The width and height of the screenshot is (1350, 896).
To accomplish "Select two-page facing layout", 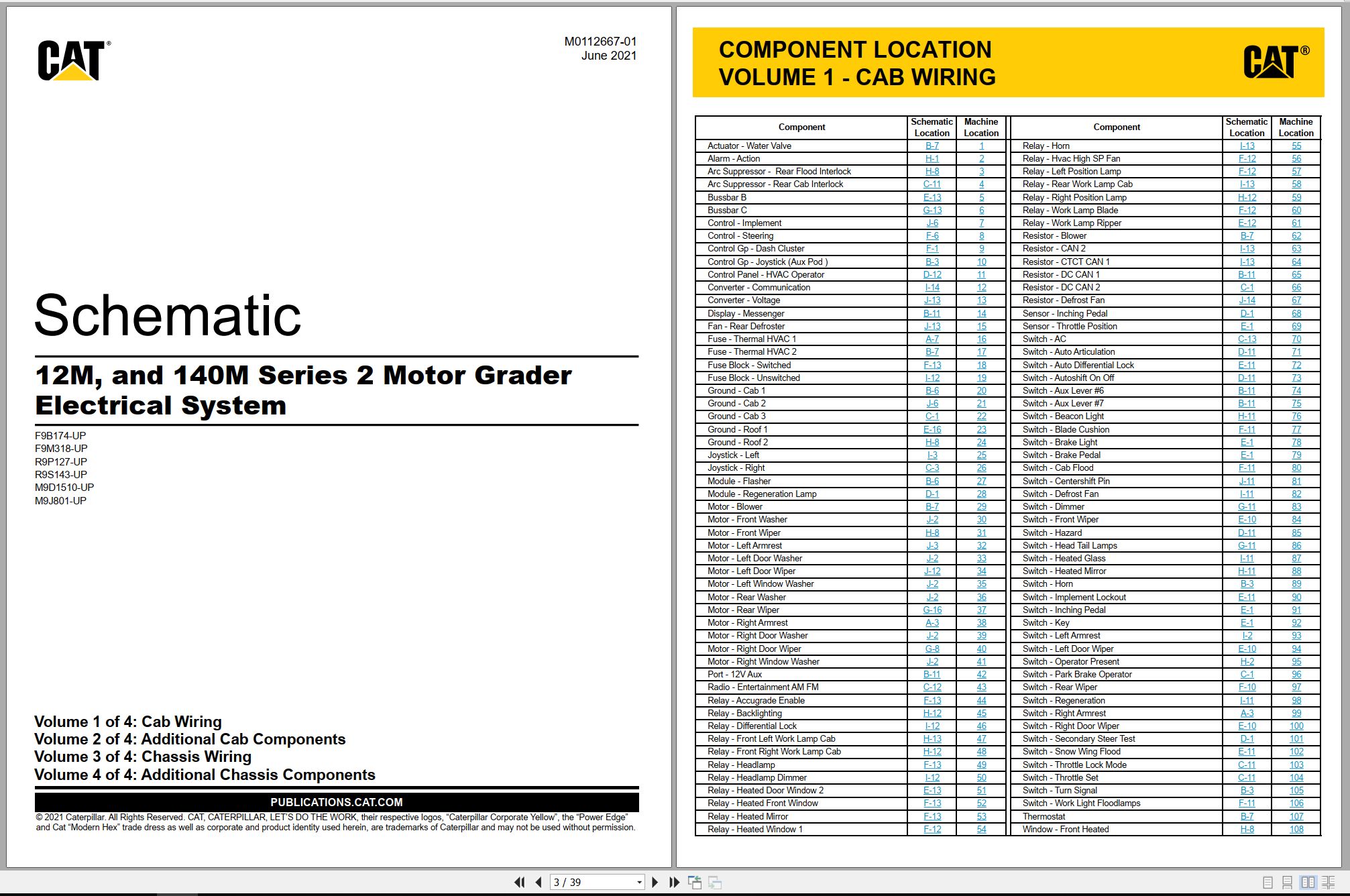I will coord(1308,883).
